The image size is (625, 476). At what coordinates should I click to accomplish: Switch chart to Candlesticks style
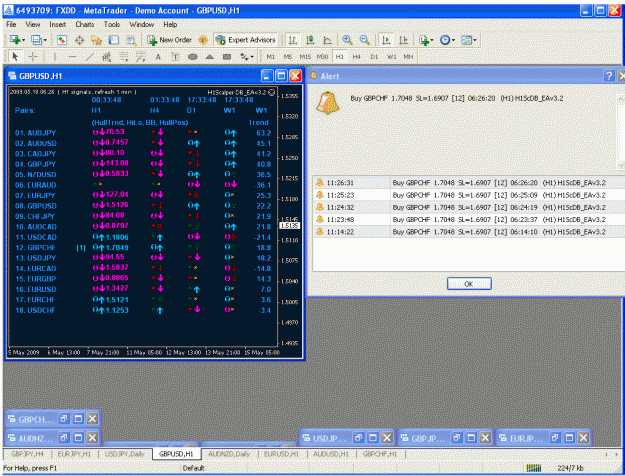[310, 40]
